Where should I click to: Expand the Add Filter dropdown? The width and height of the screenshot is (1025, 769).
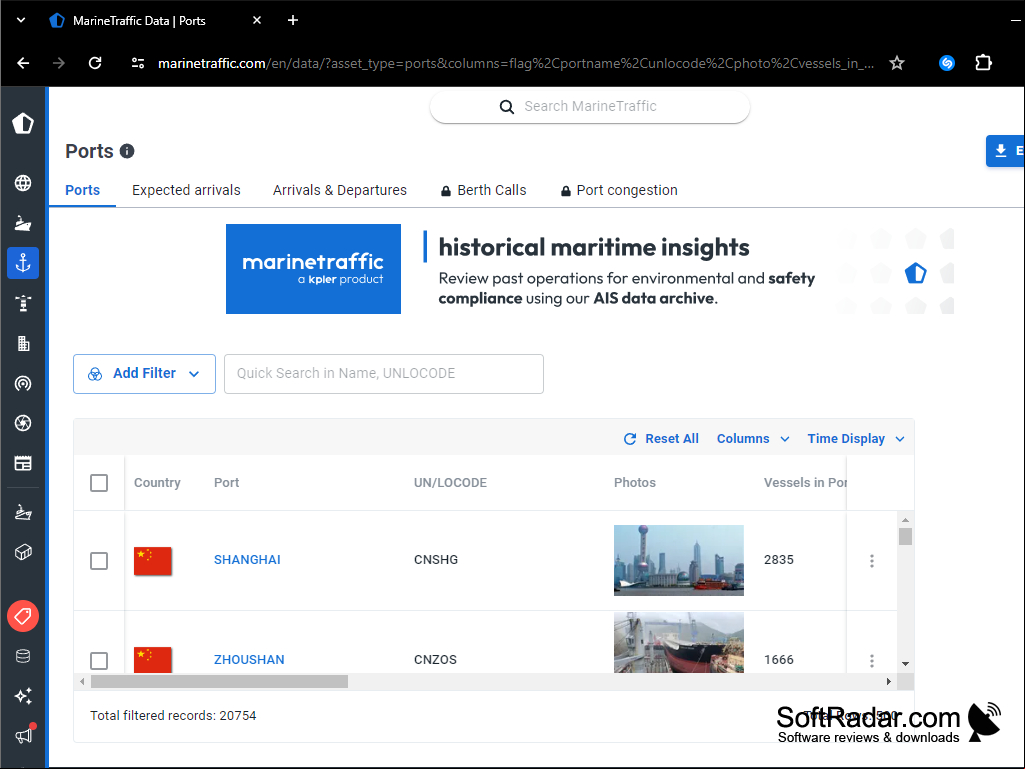pyautogui.click(x=144, y=374)
